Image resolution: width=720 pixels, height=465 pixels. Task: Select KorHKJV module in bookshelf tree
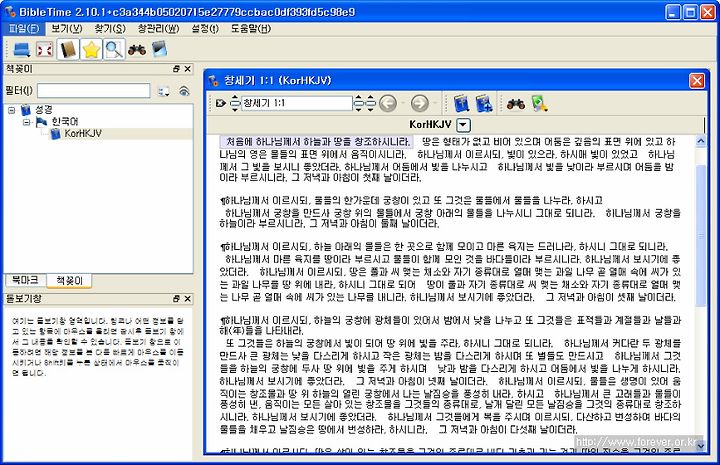(x=83, y=134)
